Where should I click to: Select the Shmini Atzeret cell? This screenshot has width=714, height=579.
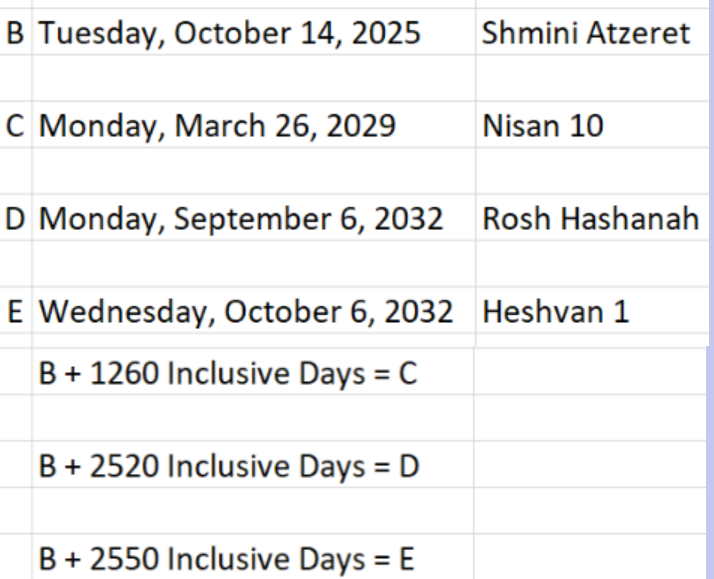[586, 34]
